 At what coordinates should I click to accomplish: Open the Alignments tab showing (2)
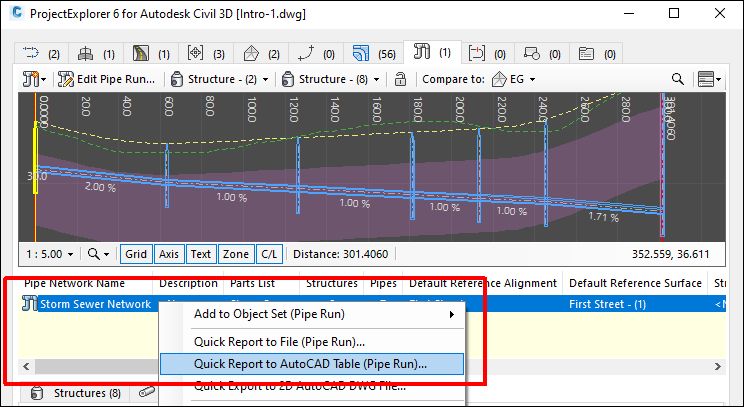41,54
